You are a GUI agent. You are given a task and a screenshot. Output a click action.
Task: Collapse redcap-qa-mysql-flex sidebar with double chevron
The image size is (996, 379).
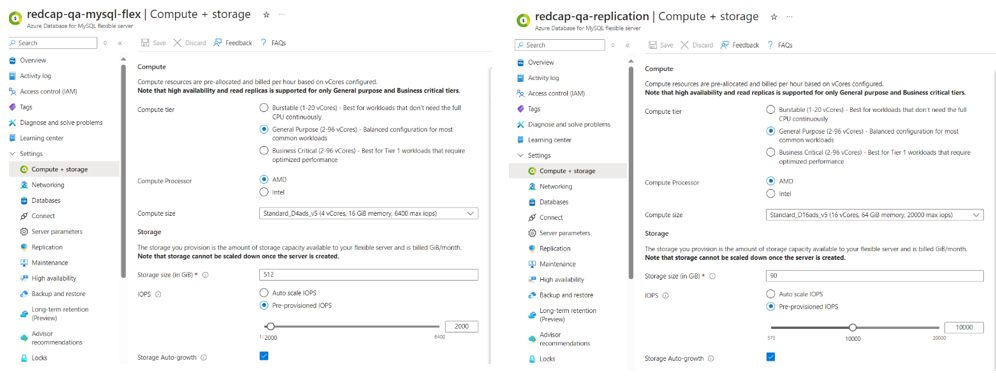tap(120, 43)
